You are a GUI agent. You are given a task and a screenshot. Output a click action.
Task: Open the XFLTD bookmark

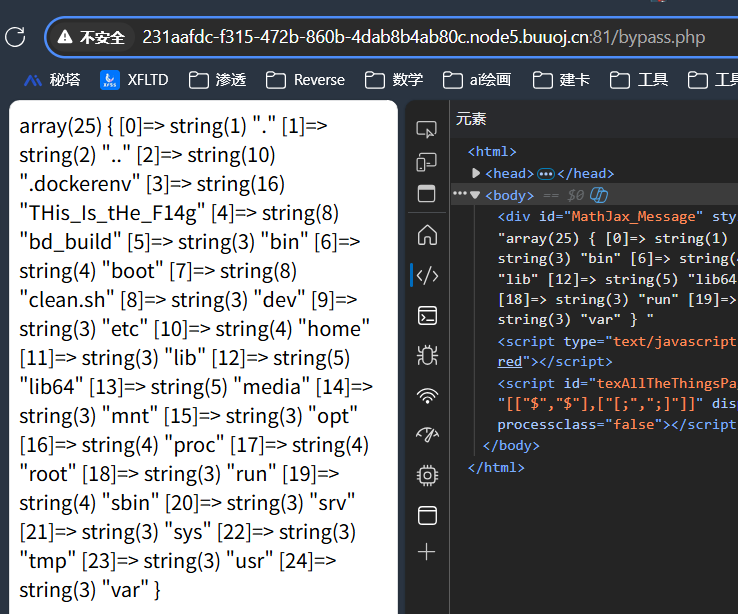pyautogui.click(x=134, y=80)
